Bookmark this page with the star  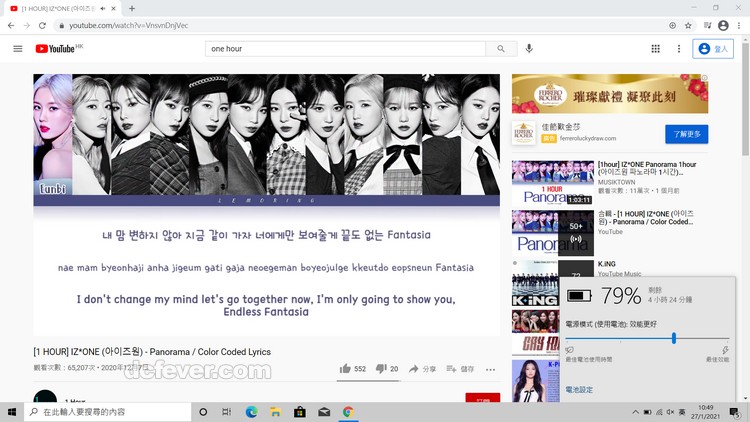coord(688,25)
